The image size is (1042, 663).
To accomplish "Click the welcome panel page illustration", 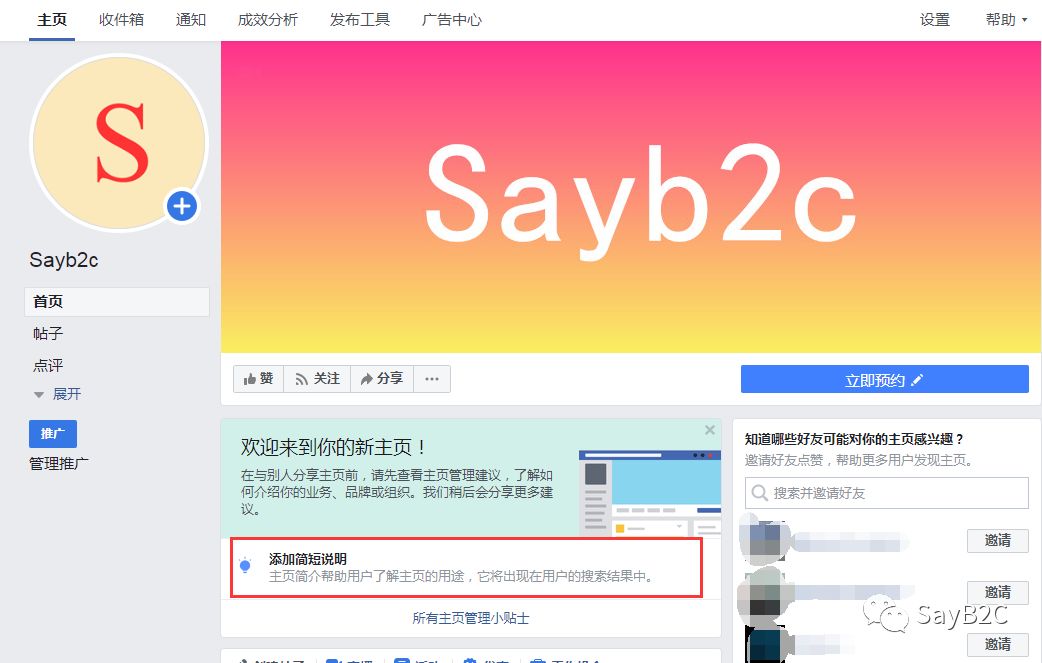I will 649,492.
